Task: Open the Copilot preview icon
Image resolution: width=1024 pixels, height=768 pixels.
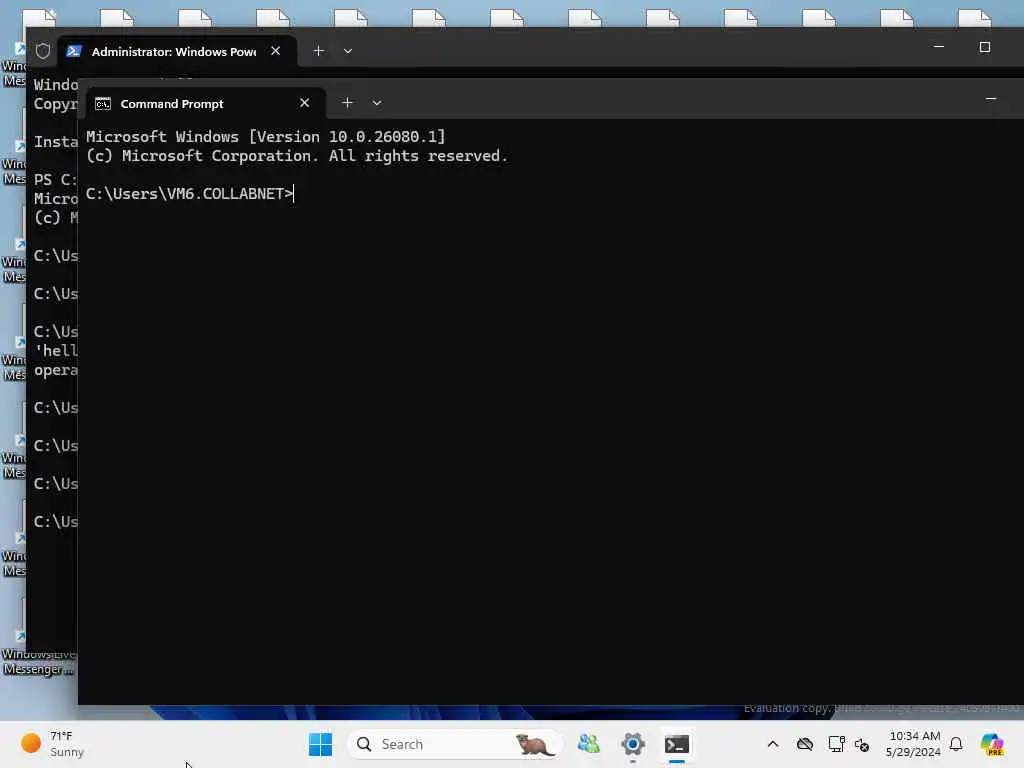Action: [992, 744]
